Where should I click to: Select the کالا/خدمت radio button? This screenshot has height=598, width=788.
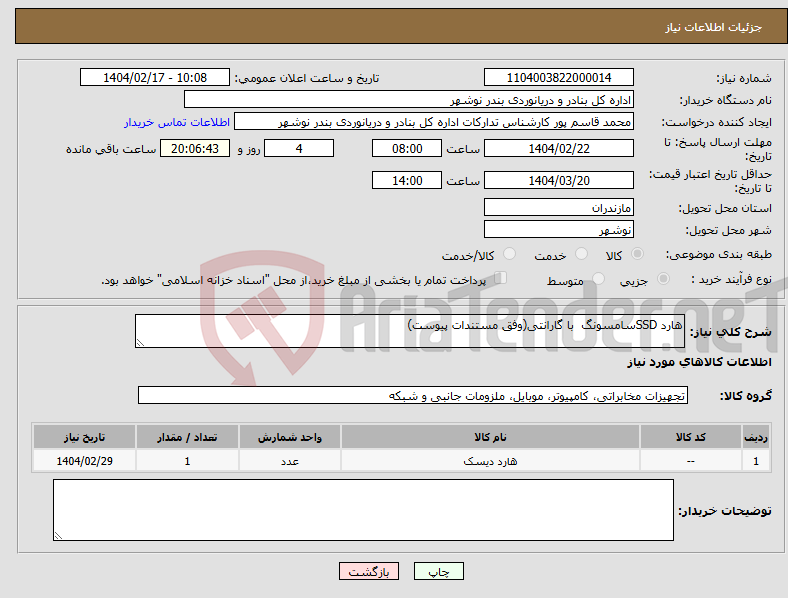pyautogui.click(x=509, y=254)
